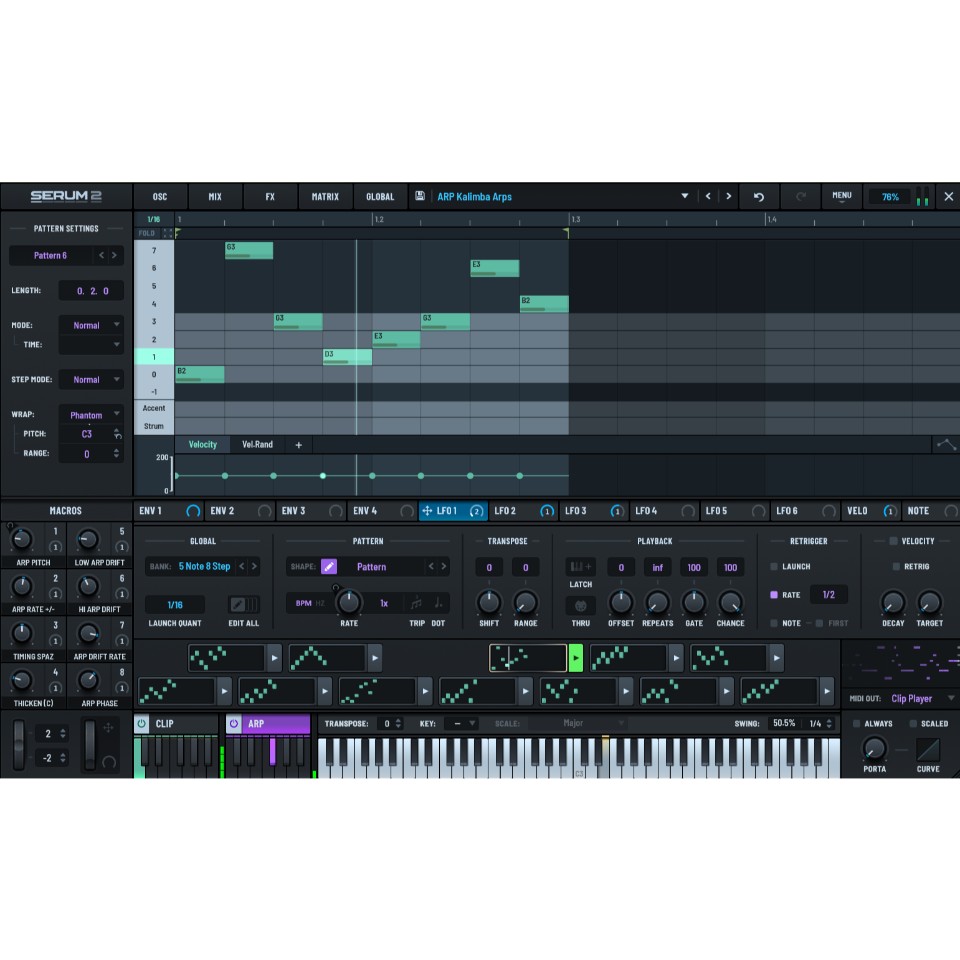Viewport: 960px width, 960px height.
Task: Enable the Launch retrigger option
Action: point(773,566)
